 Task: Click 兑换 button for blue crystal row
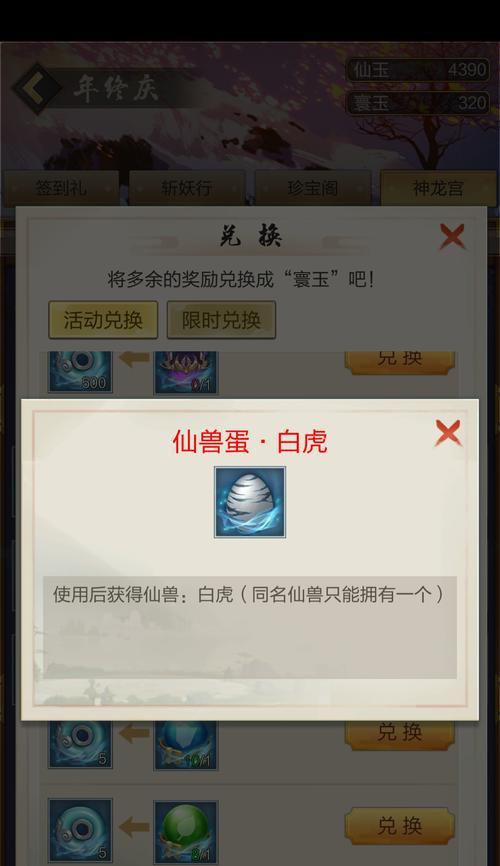pyautogui.click(x=399, y=735)
